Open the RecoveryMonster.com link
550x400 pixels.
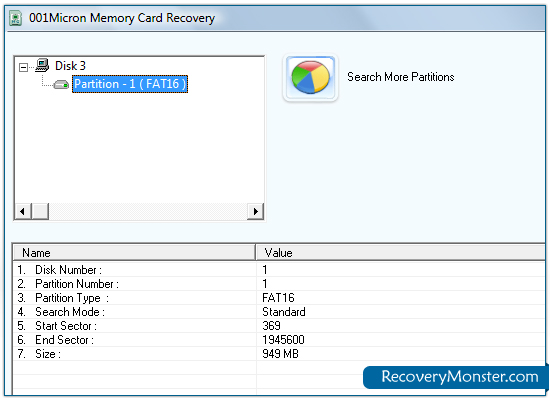point(455,377)
